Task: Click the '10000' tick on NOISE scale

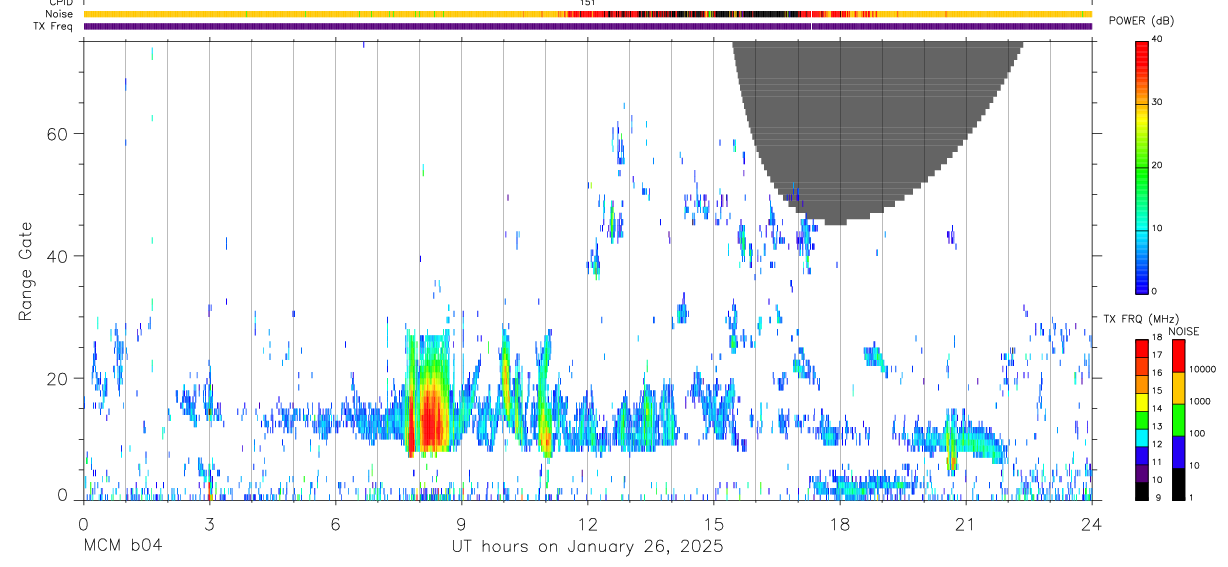Action: click(1202, 369)
